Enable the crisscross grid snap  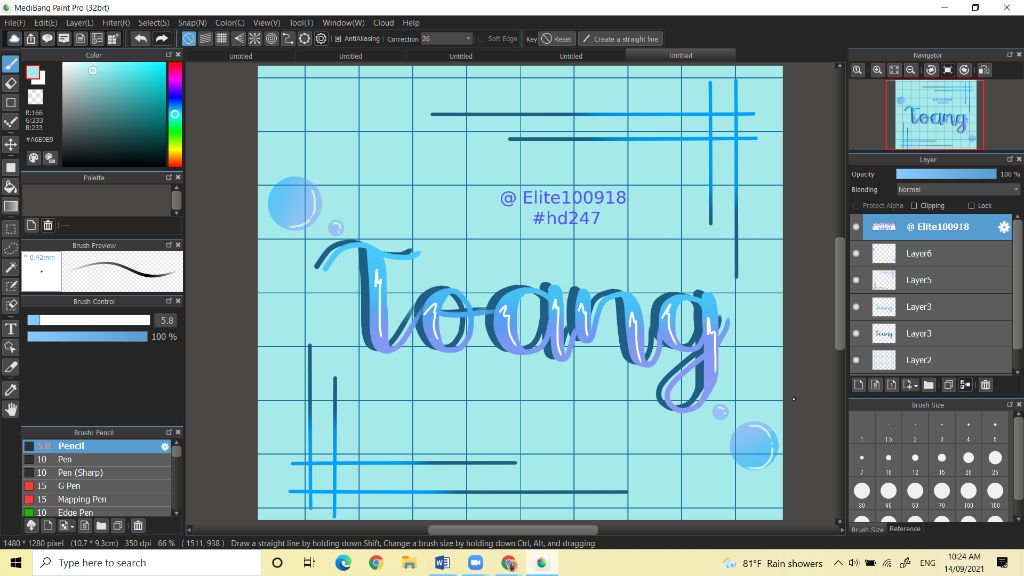tap(221, 39)
